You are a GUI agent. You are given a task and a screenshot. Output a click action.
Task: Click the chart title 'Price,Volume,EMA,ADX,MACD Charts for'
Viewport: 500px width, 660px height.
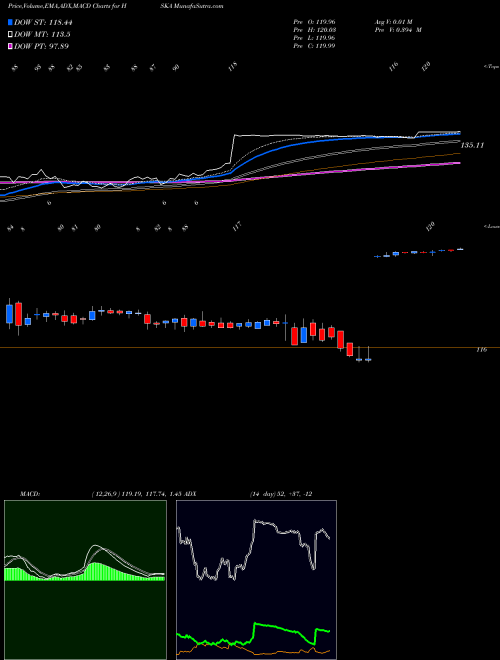pyautogui.click(x=66, y=6)
